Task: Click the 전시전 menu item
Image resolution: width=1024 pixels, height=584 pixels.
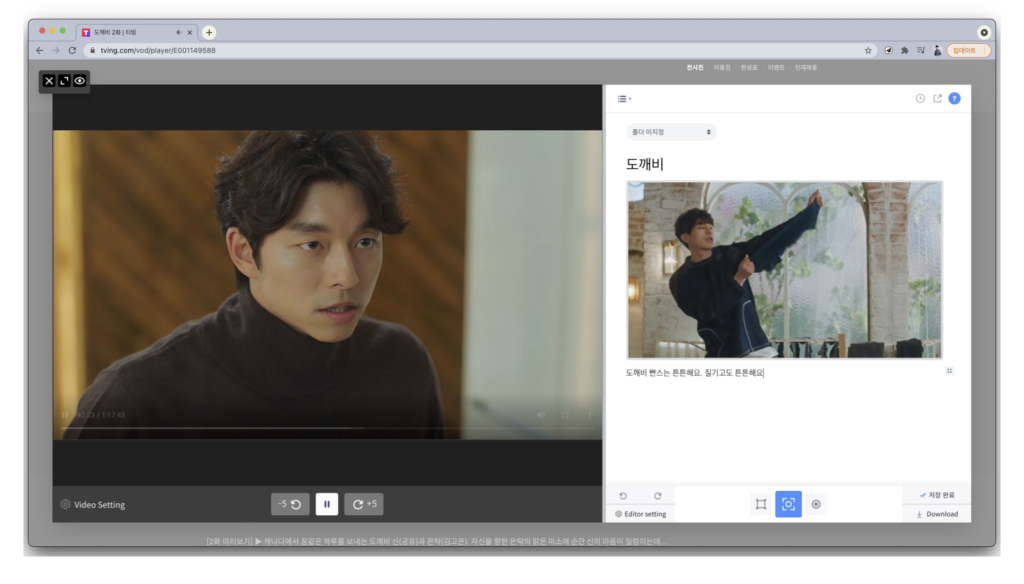Action: tap(695, 67)
